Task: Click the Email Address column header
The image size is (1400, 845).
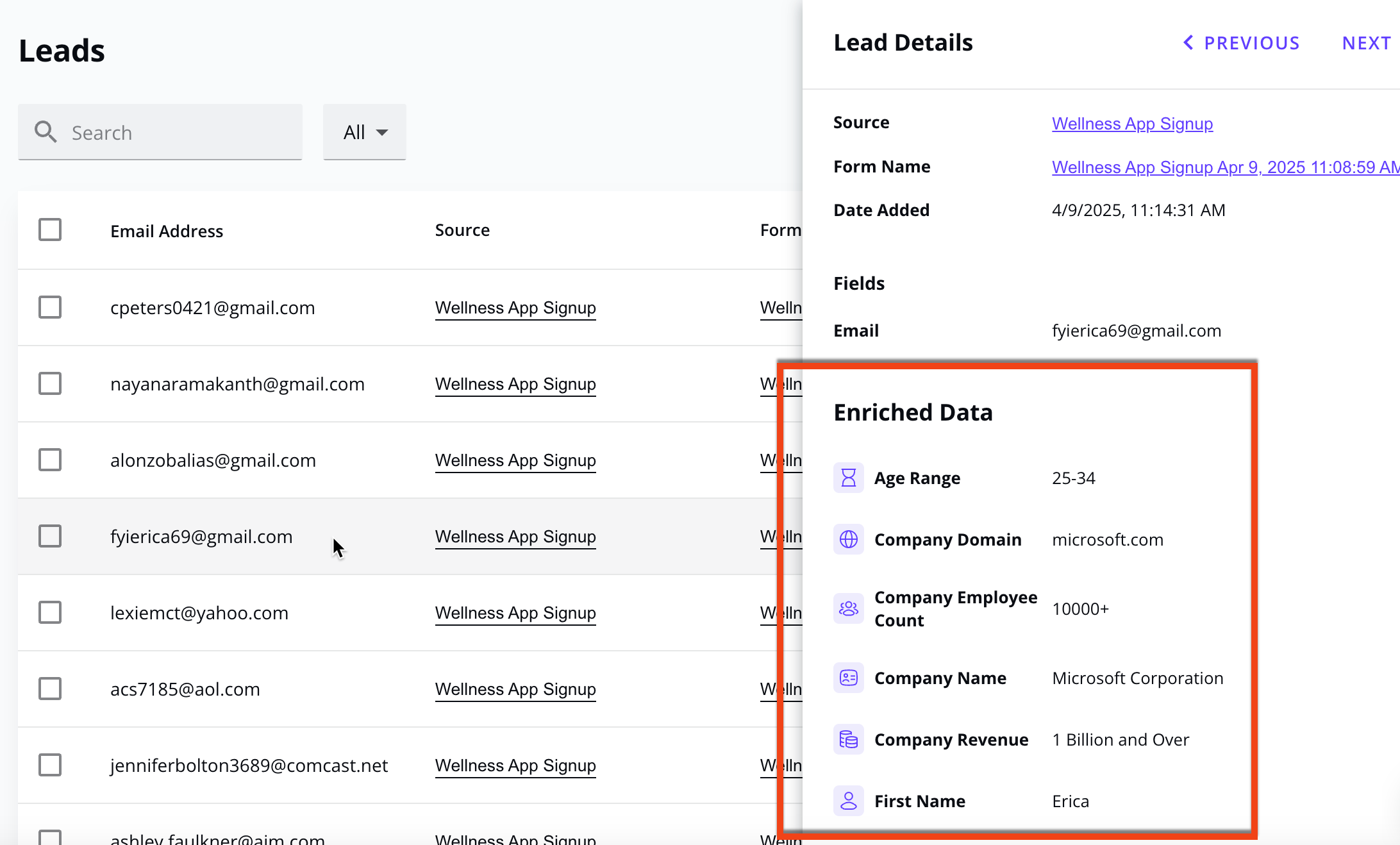Action: 167,231
